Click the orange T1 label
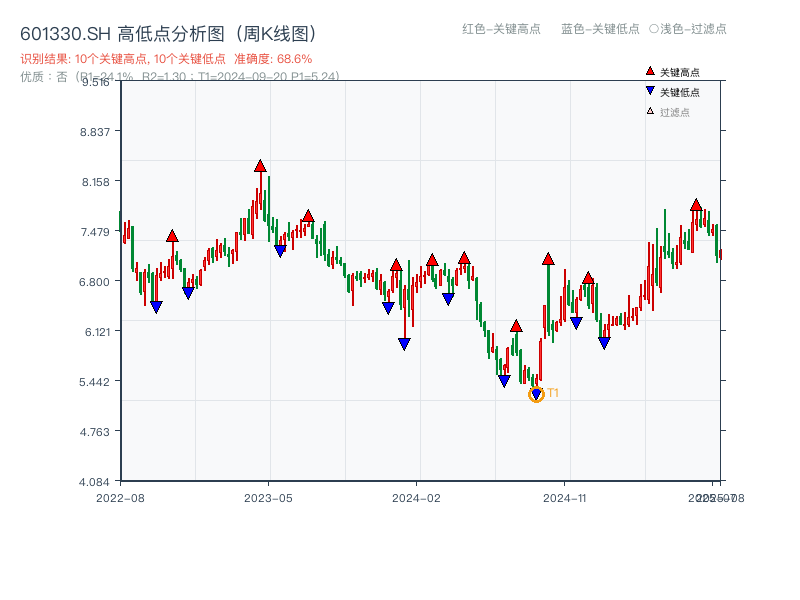Screen dimensions: 800x600 pos(553,393)
